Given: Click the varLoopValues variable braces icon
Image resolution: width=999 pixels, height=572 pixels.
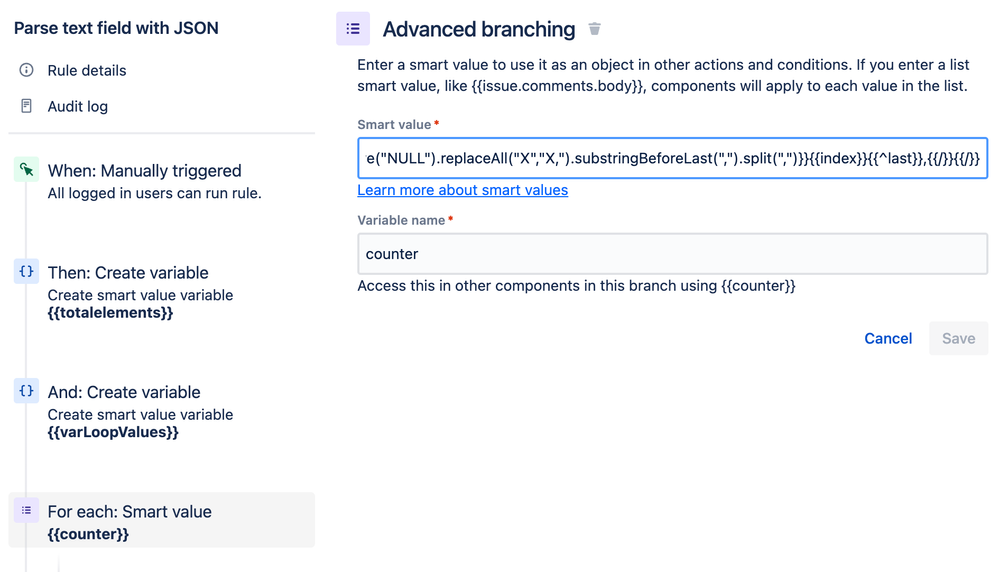Looking at the screenshot, I should [27, 391].
